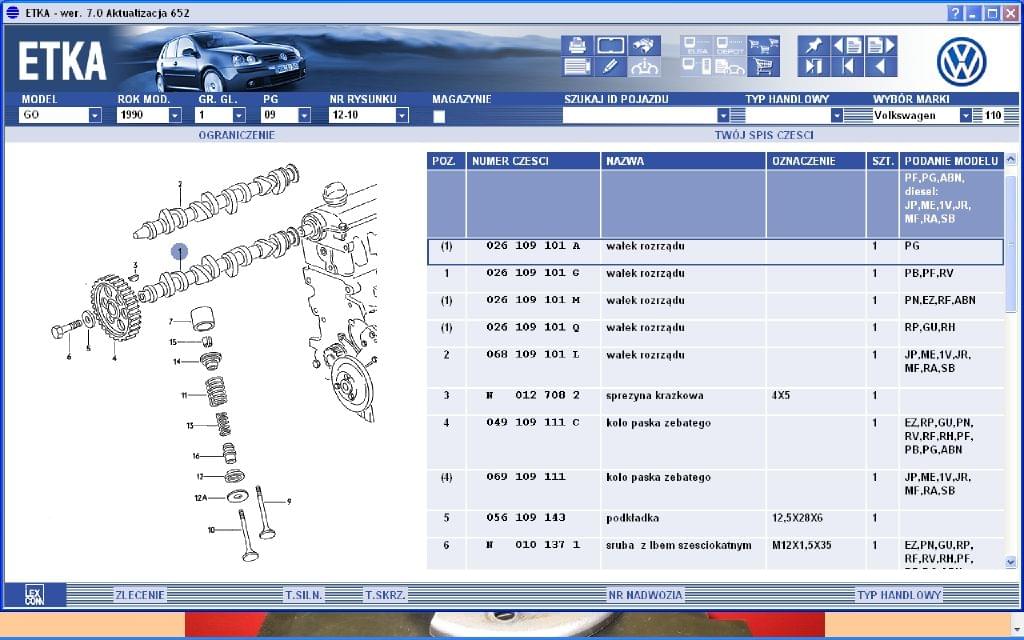Screen dimensions: 1024x640
Task: Click the printer icon in the toolbar
Action: point(577,46)
